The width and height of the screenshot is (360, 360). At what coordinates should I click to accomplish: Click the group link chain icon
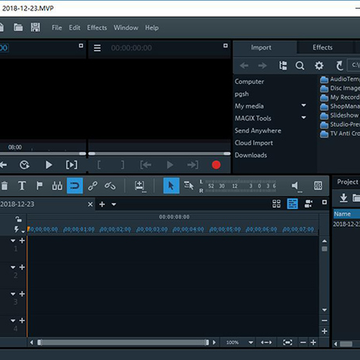92,186
